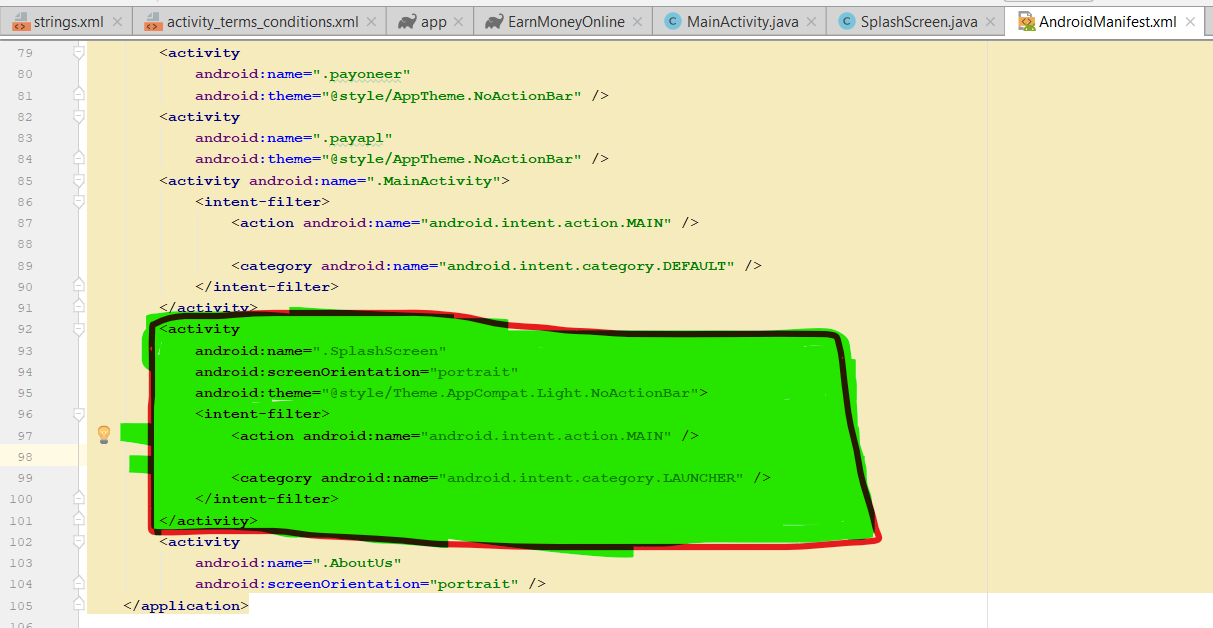Place cursor on line 84 AppTheme.NoActionBar theme
Image resolution: width=1213 pixels, height=628 pixels.
(402, 159)
